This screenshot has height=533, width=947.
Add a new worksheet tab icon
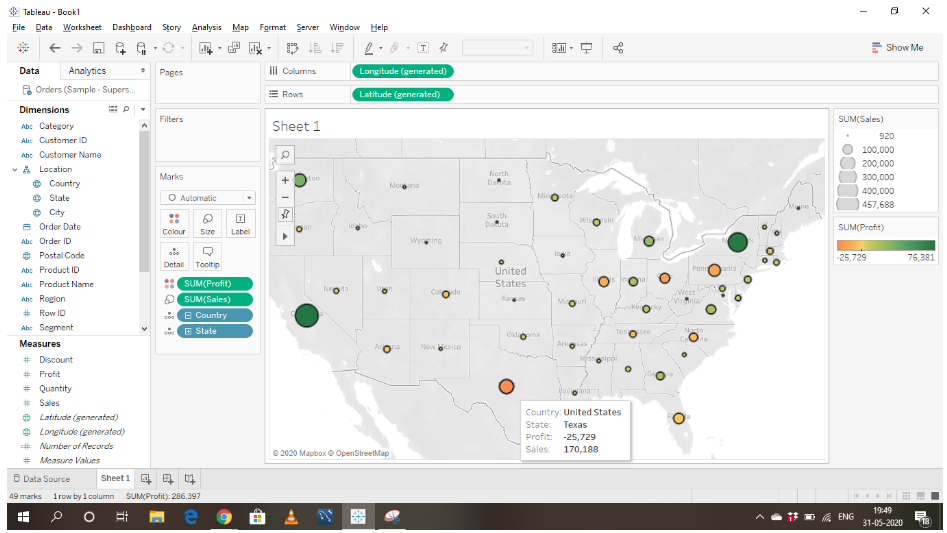146,479
